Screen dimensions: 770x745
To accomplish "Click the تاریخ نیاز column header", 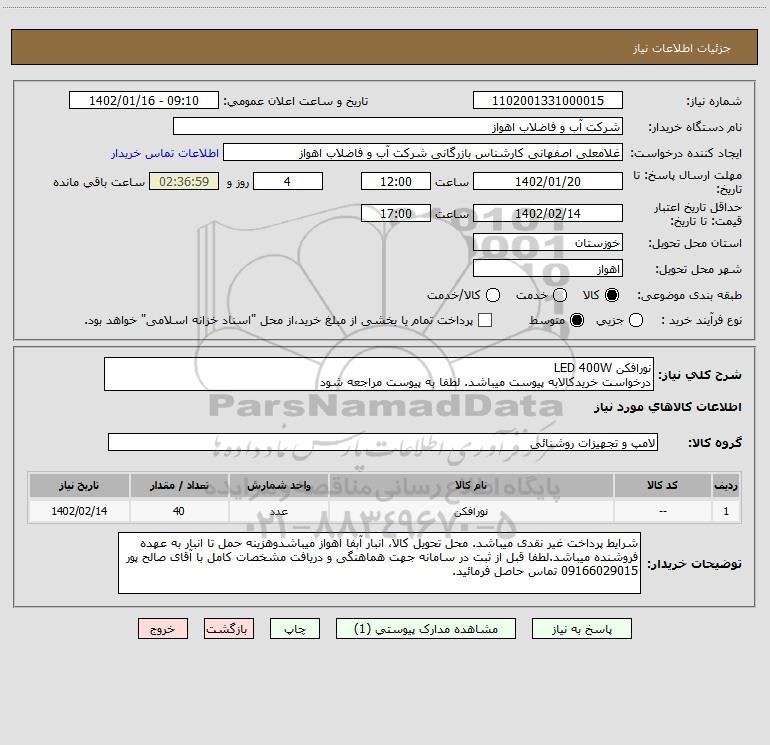I will pyautogui.click(x=79, y=485).
